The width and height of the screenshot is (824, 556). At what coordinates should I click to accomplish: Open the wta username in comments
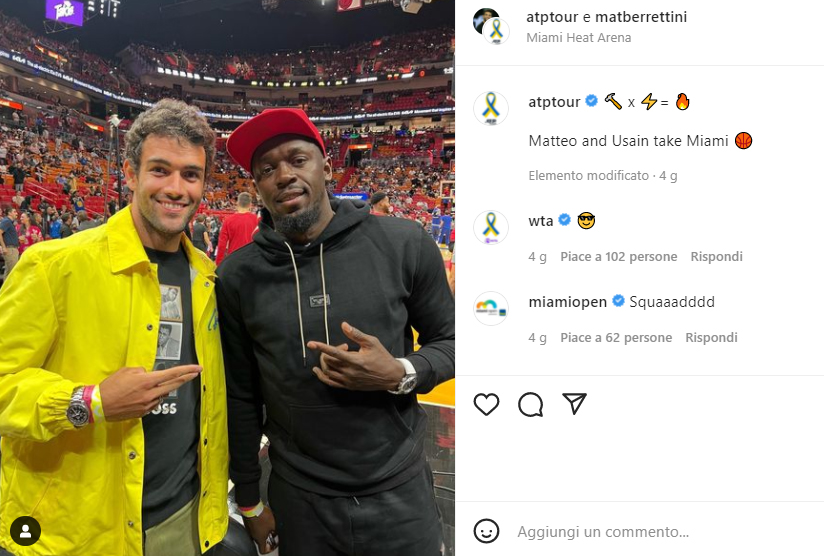coord(541,221)
